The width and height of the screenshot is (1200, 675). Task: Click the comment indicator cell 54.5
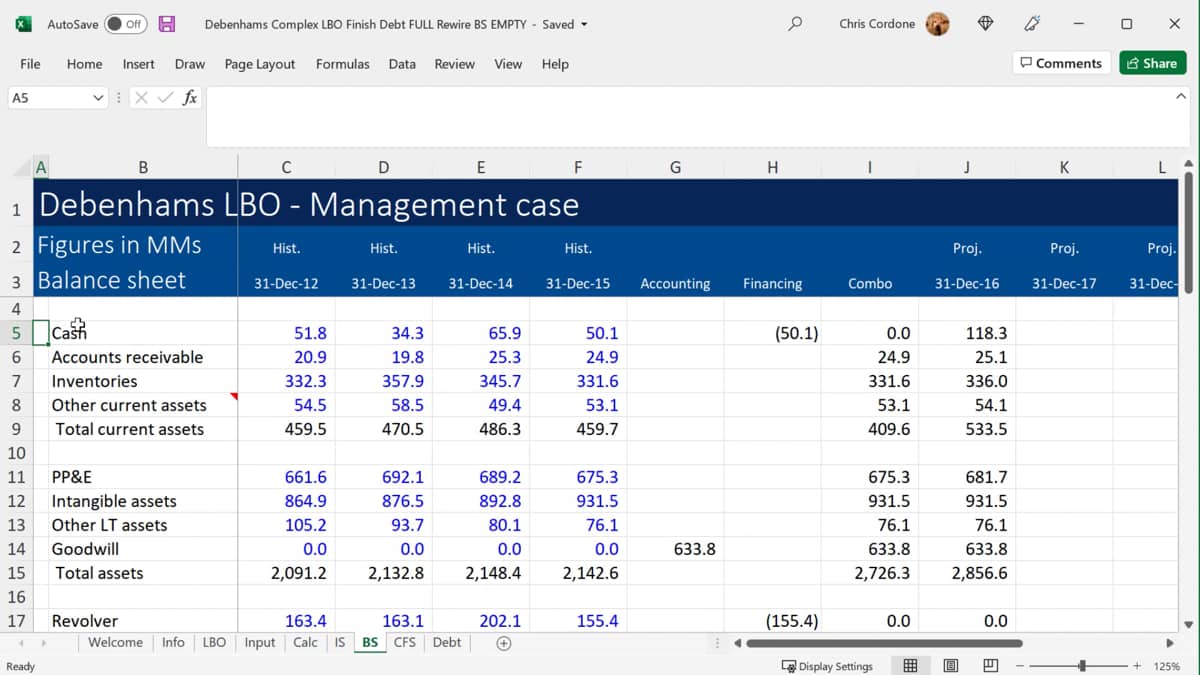[x=286, y=405]
